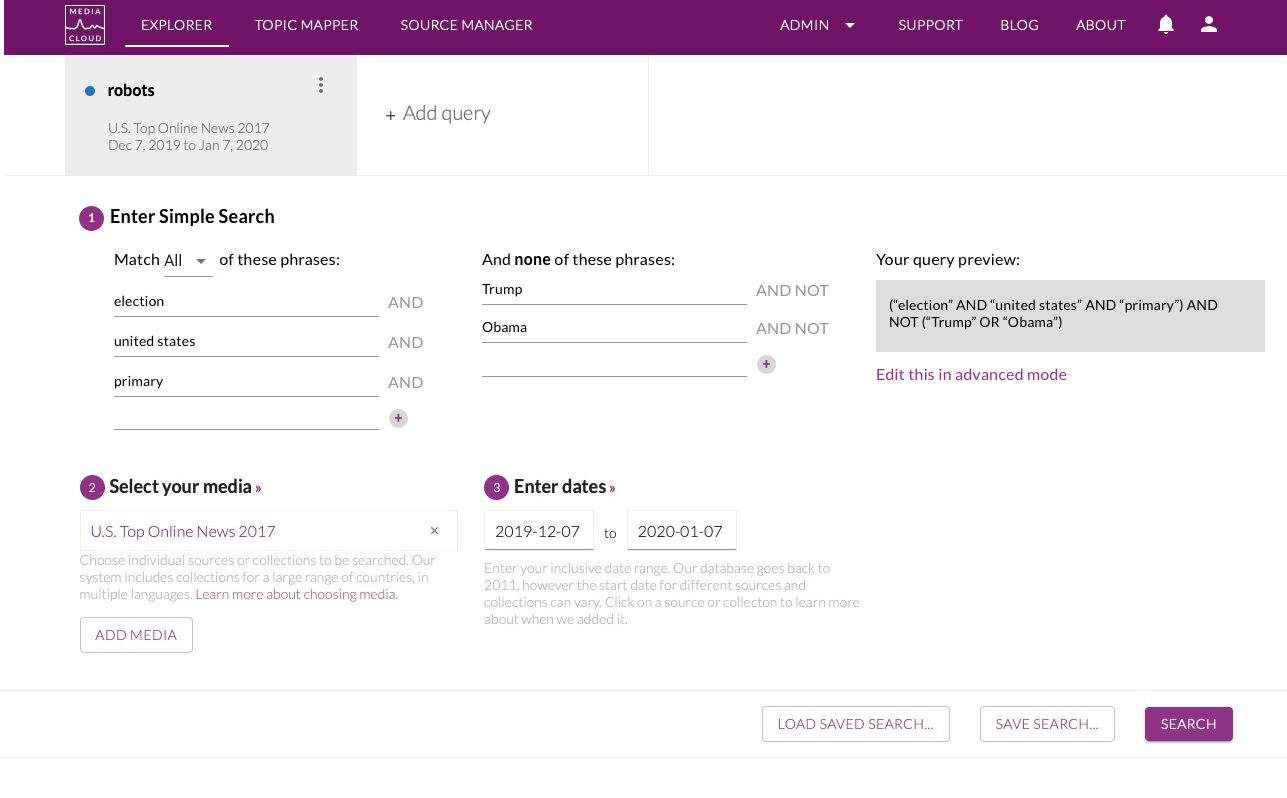
Task: Go to the Source Manager tab
Action: tap(466, 25)
